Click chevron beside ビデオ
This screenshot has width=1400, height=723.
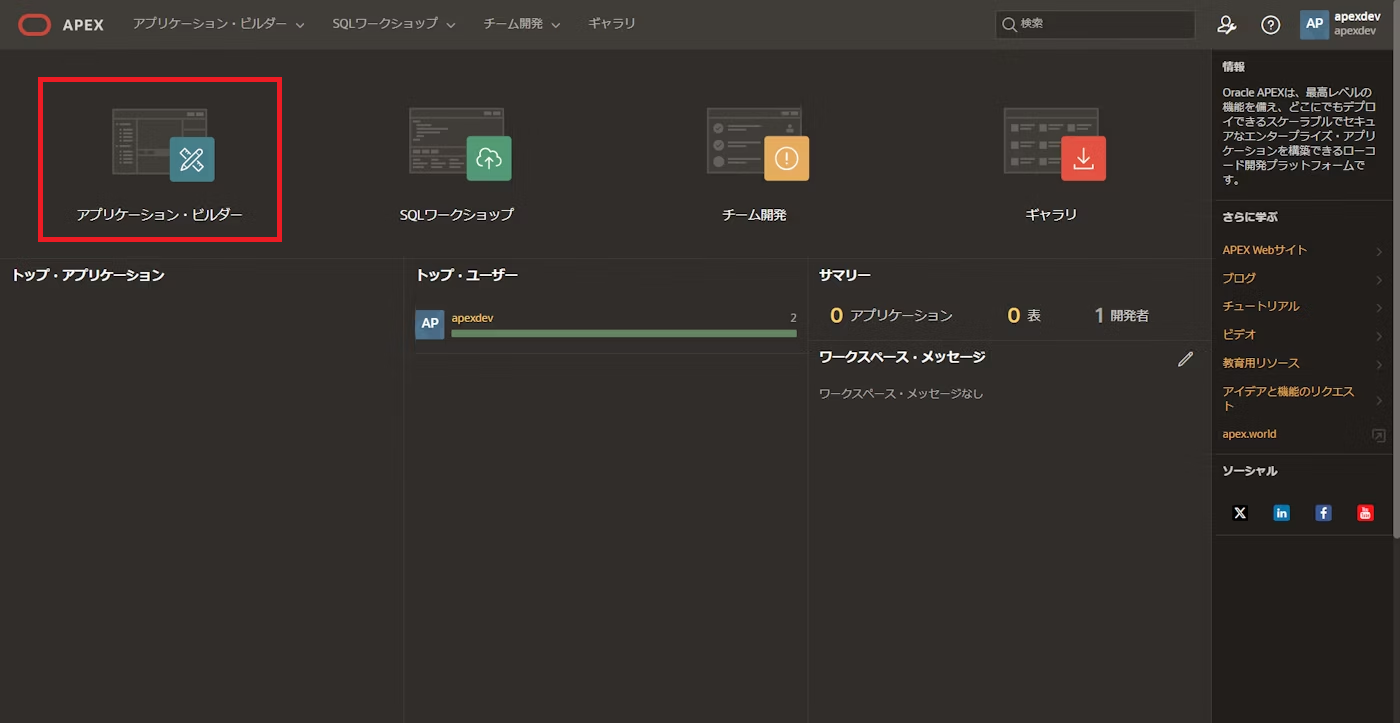[x=1379, y=336]
